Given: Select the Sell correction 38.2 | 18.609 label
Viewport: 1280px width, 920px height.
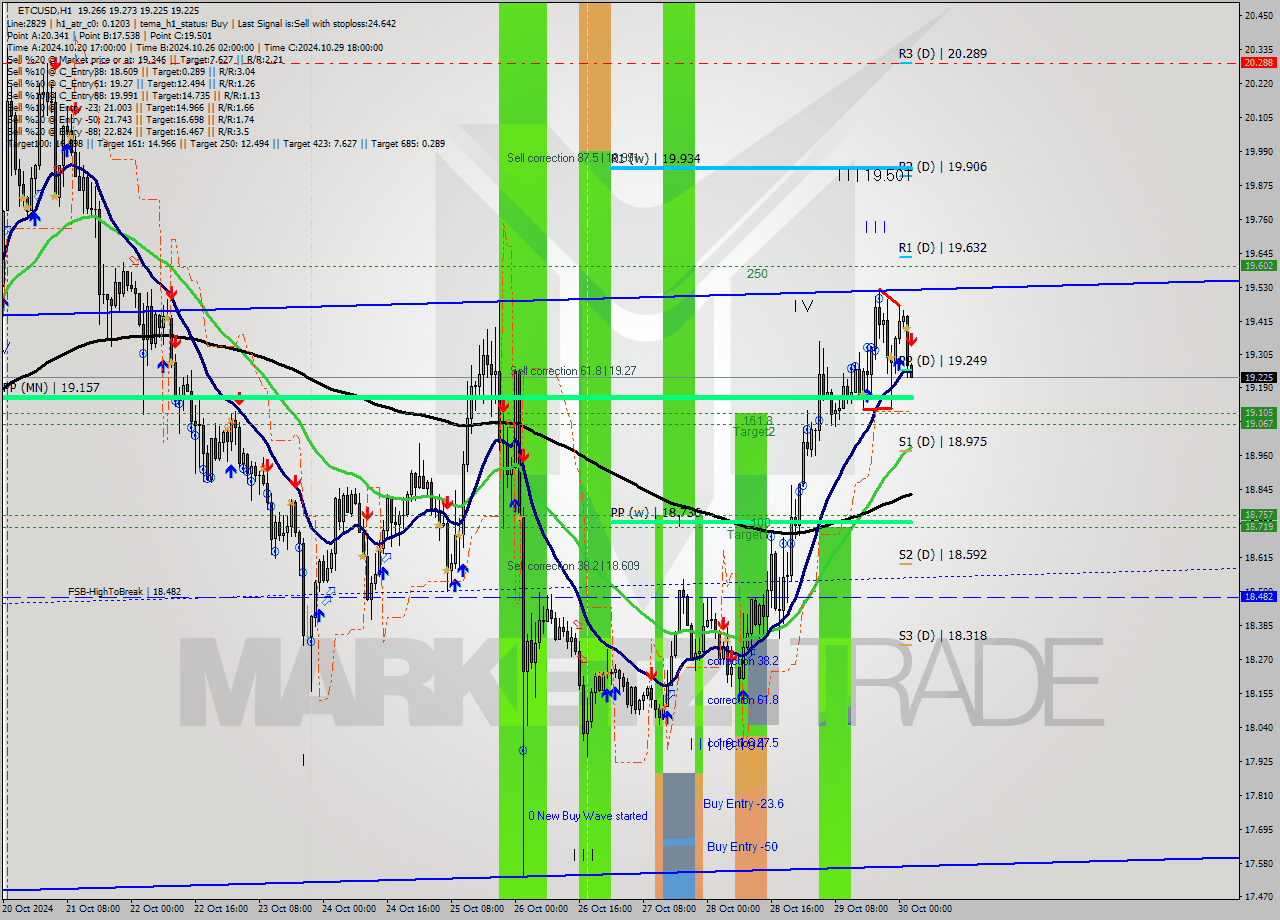Looking at the screenshot, I should 573,566.
